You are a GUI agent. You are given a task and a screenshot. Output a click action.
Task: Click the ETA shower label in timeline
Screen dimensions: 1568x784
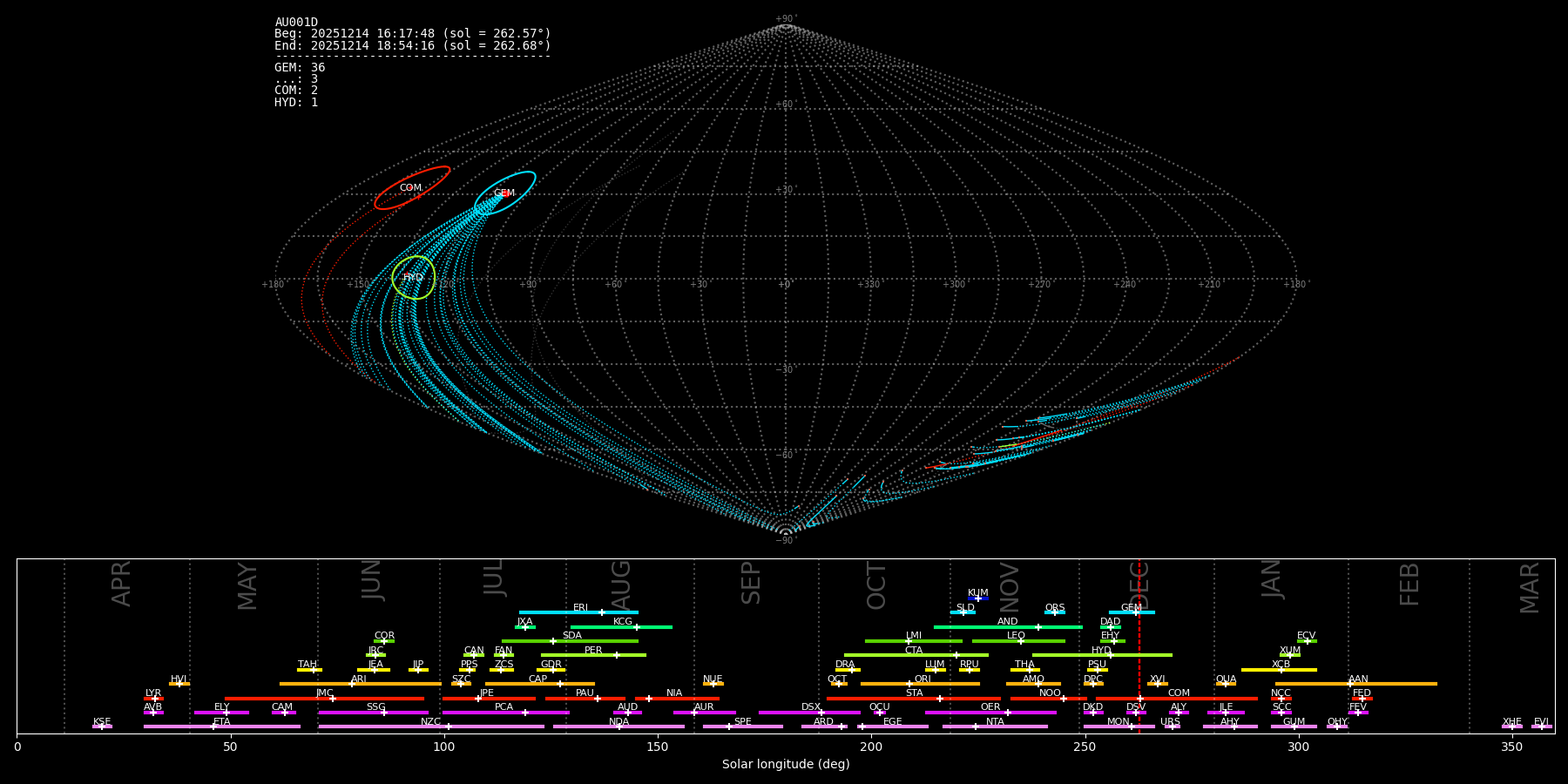[x=222, y=722]
